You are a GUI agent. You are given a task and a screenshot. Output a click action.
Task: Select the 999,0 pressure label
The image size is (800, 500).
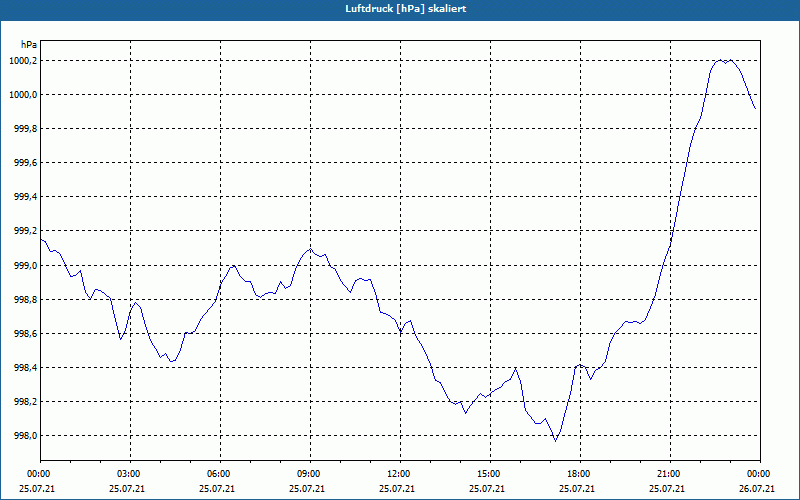[26, 265]
